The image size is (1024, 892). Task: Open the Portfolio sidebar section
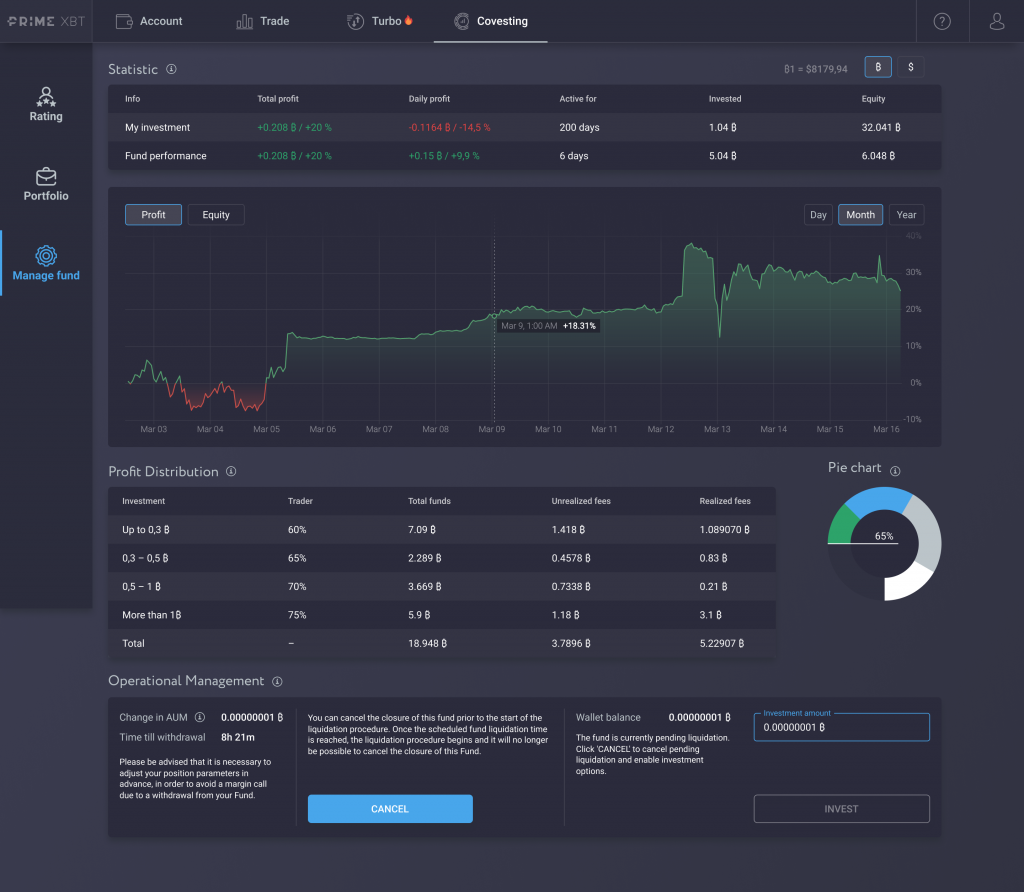[45, 185]
